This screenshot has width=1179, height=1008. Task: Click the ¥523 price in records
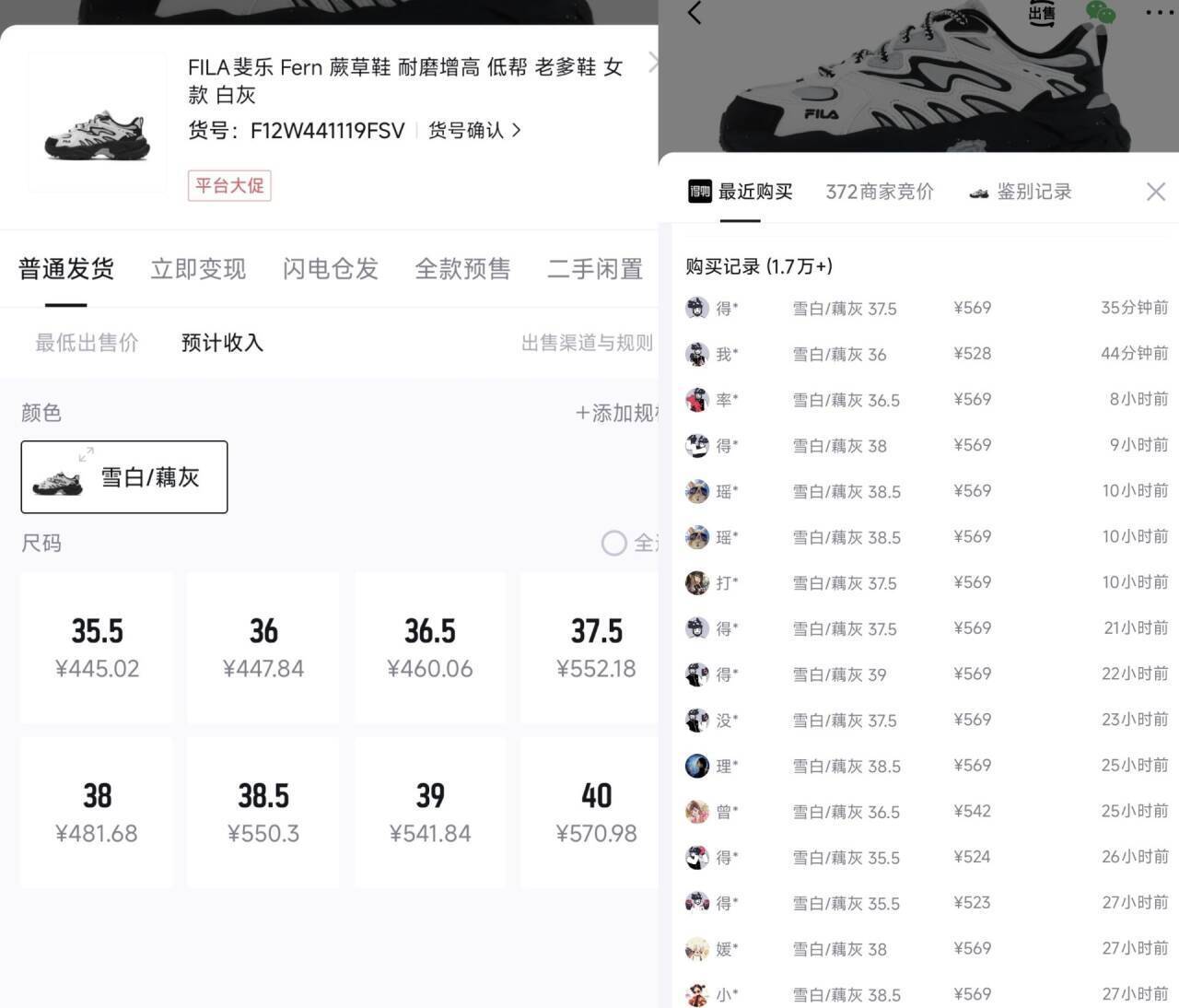tap(973, 903)
